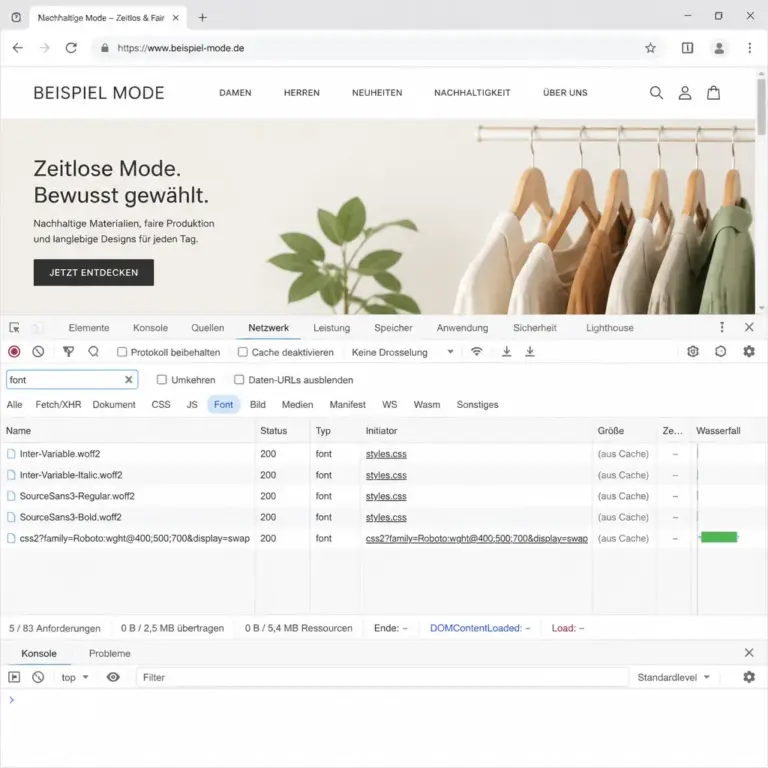Click the BEISPIEL MODE site logo
The width and height of the screenshot is (768, 768).
[99, 93]
